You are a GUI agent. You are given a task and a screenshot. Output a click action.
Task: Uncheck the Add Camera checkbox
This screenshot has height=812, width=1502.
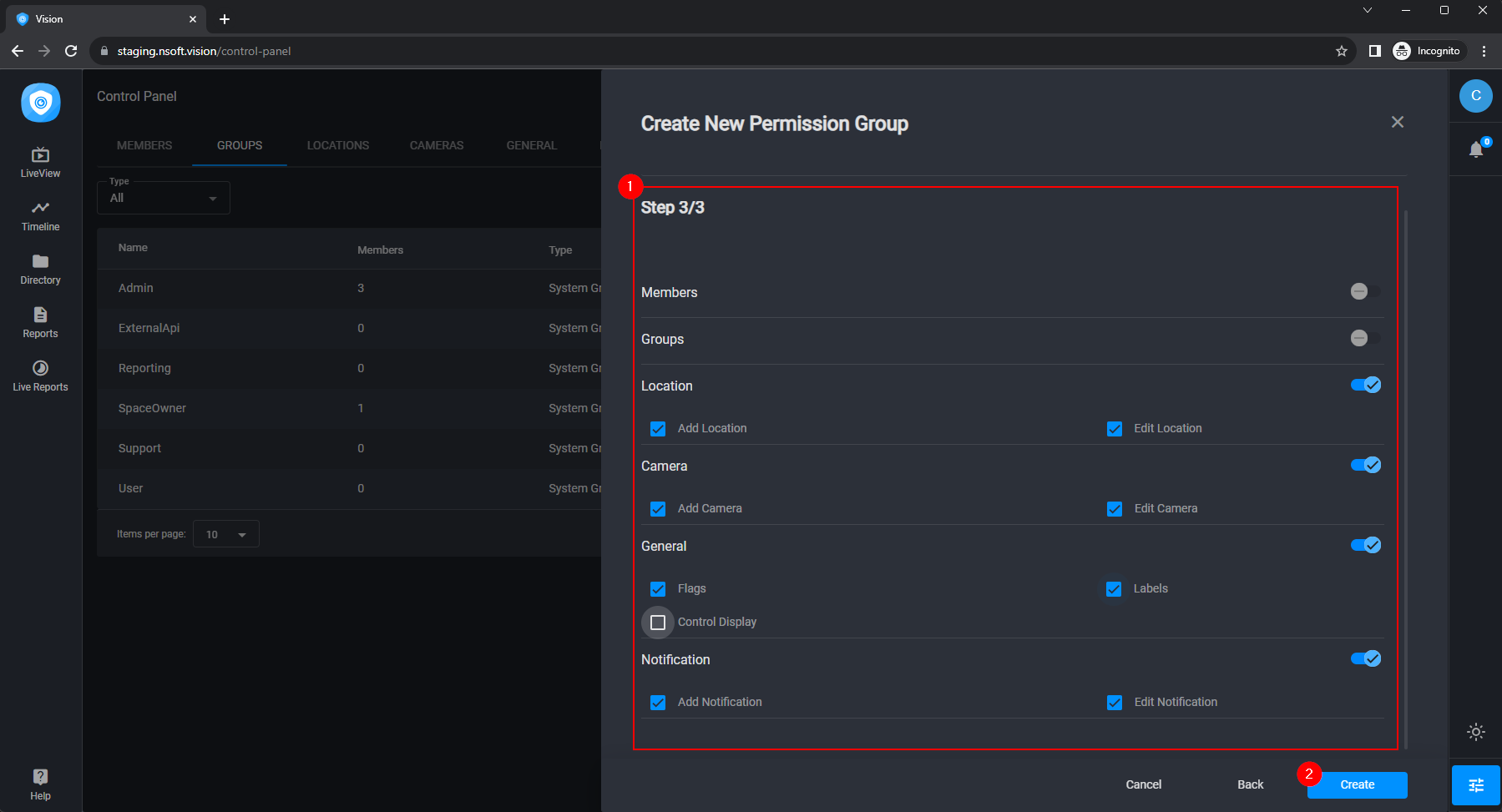point(658,509)
